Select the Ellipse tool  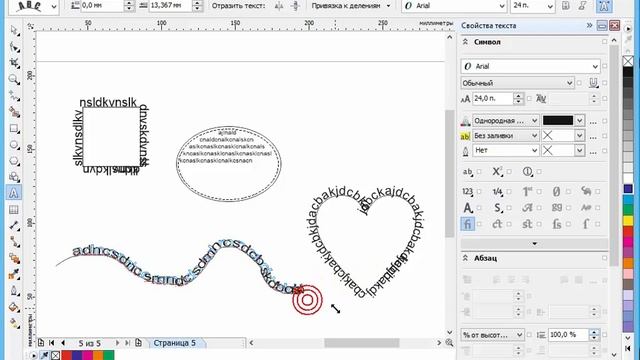[x=14, y=144]
